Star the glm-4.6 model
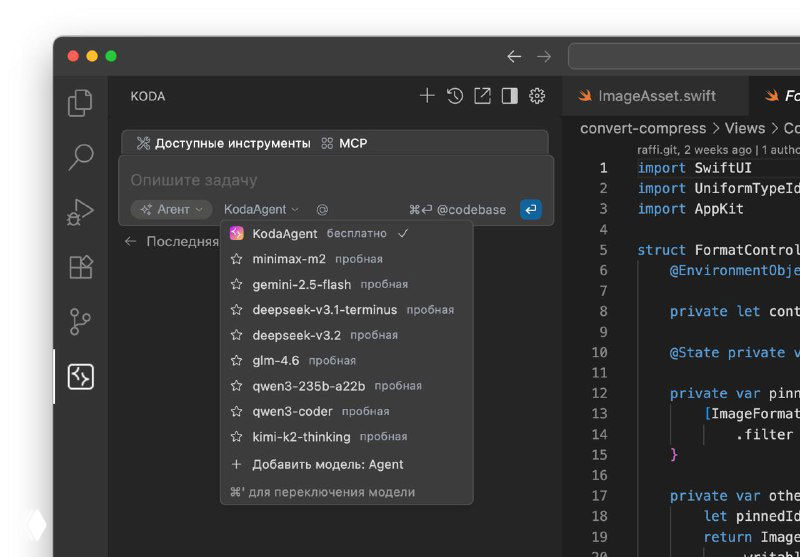The height and width of the screenshot is (557, 800). click(236, 361)
